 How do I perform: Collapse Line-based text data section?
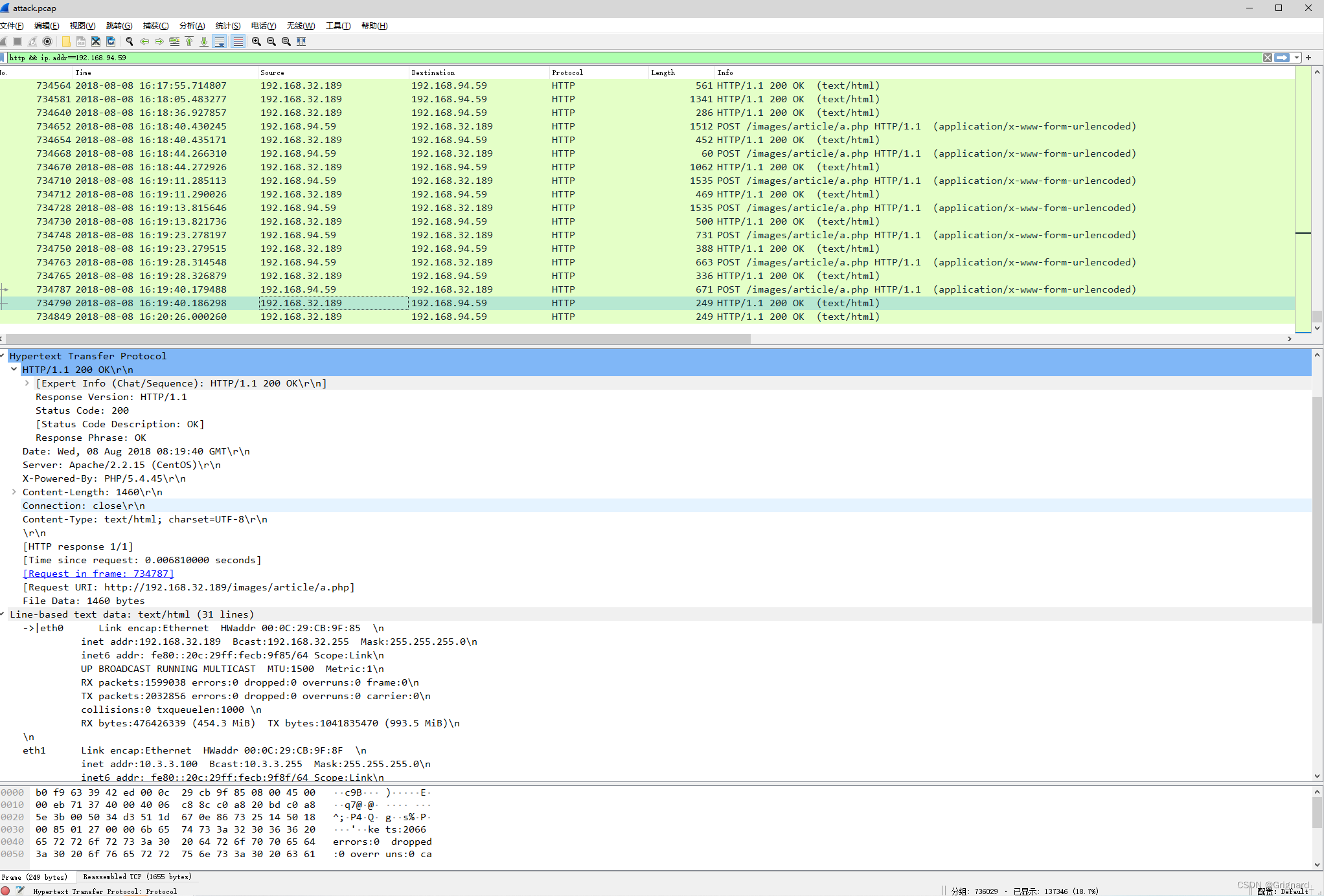click(x=3, y=614)
